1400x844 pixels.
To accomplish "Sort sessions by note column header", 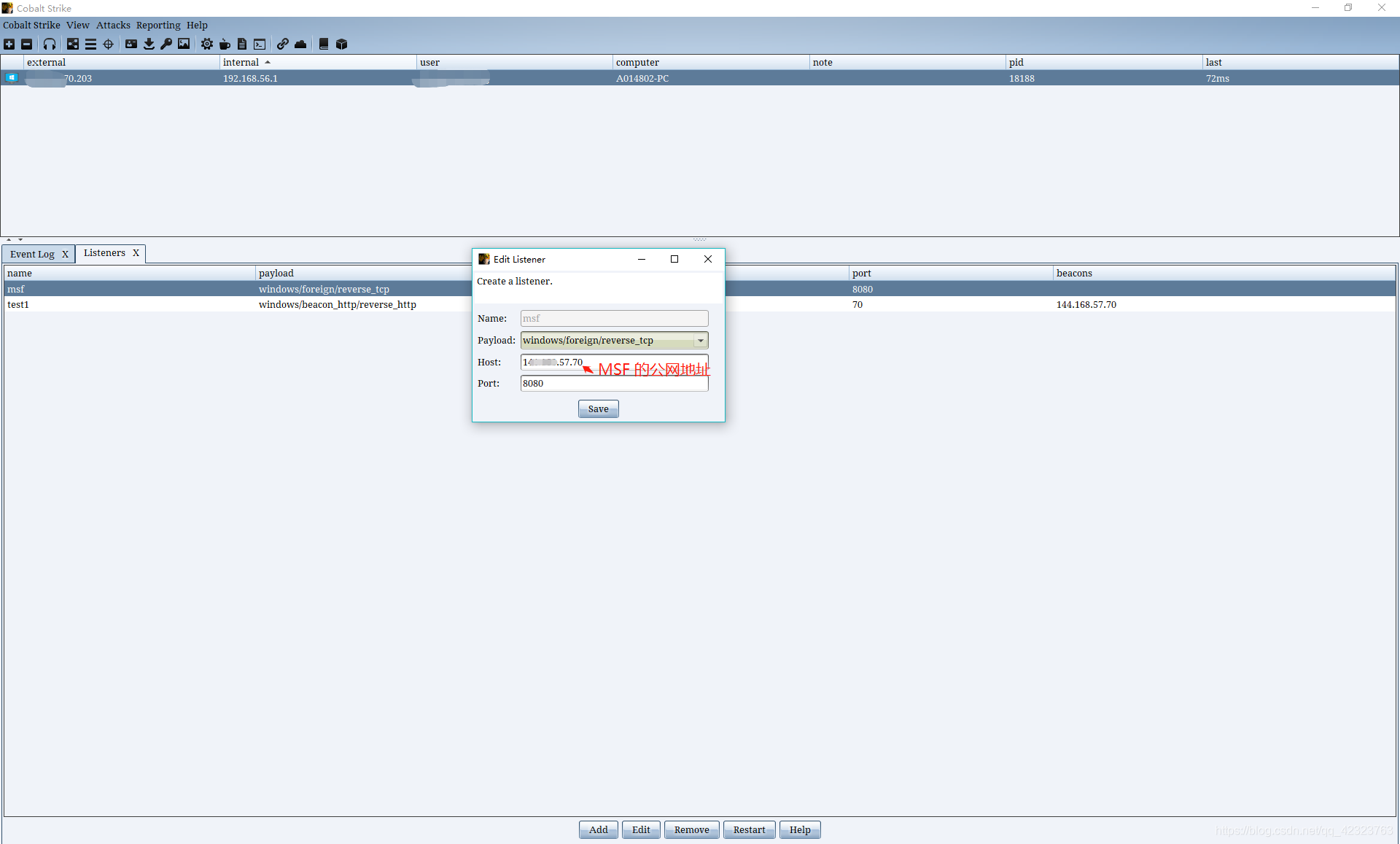I will 907,63.
